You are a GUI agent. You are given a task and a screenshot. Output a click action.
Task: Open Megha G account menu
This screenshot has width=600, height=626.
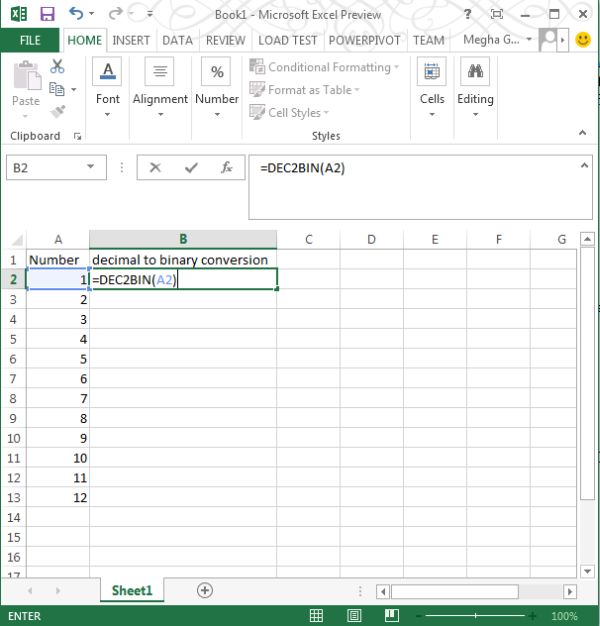click(497, 40)
